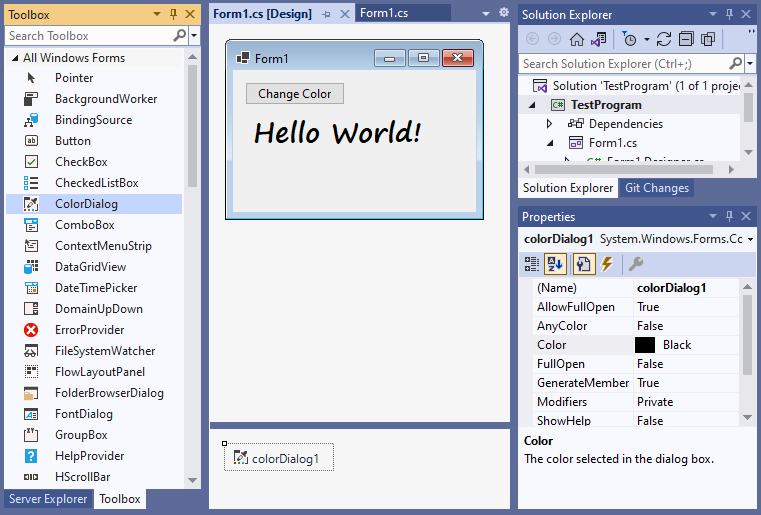Screen dimensions: 761x515
Task: Toggle the Properties view button
Action: 583,264
